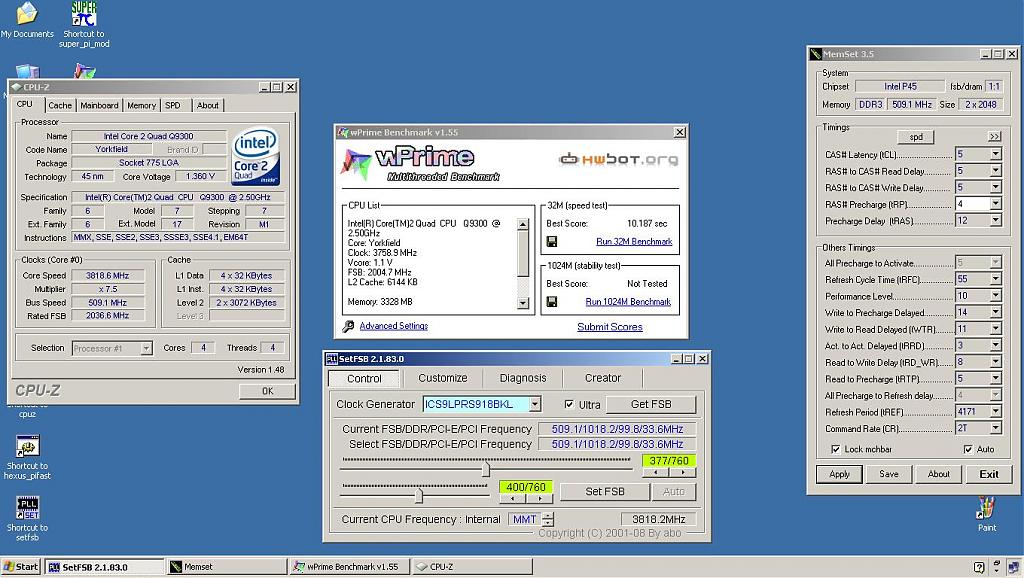Toggle the Auto checkbox in MemSet
1024x578 pixels.
coord(968,449)
